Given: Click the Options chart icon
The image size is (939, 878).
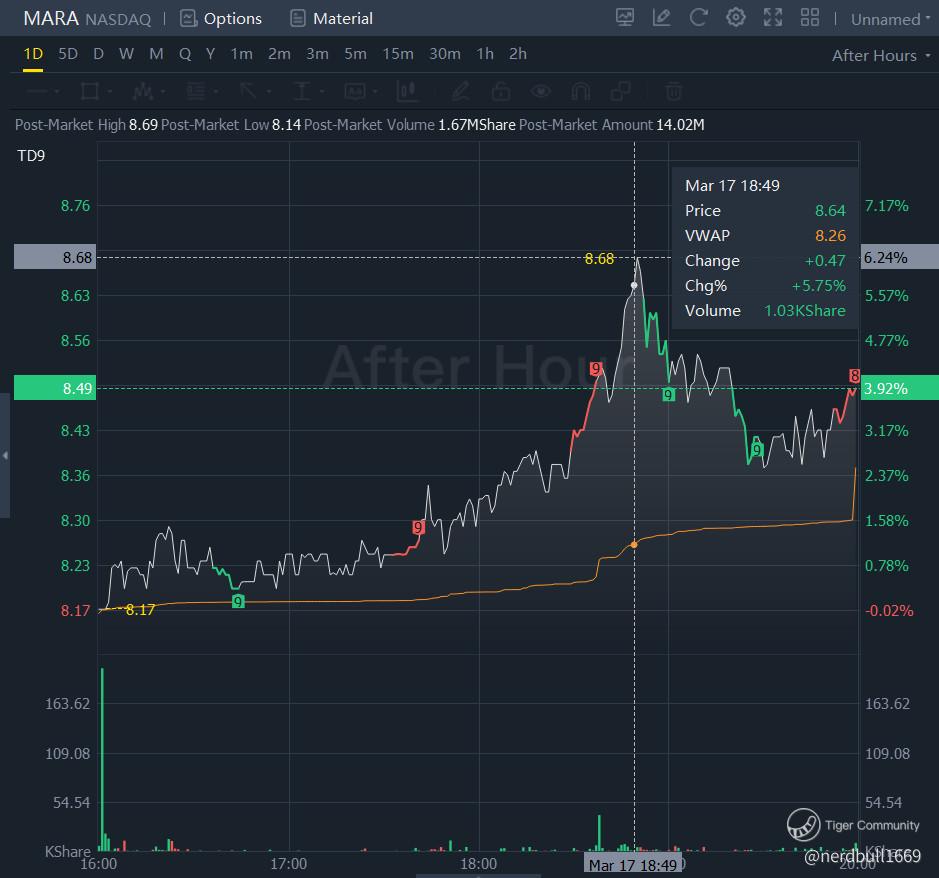Looking at the screenshot, I should coord(189,19).
